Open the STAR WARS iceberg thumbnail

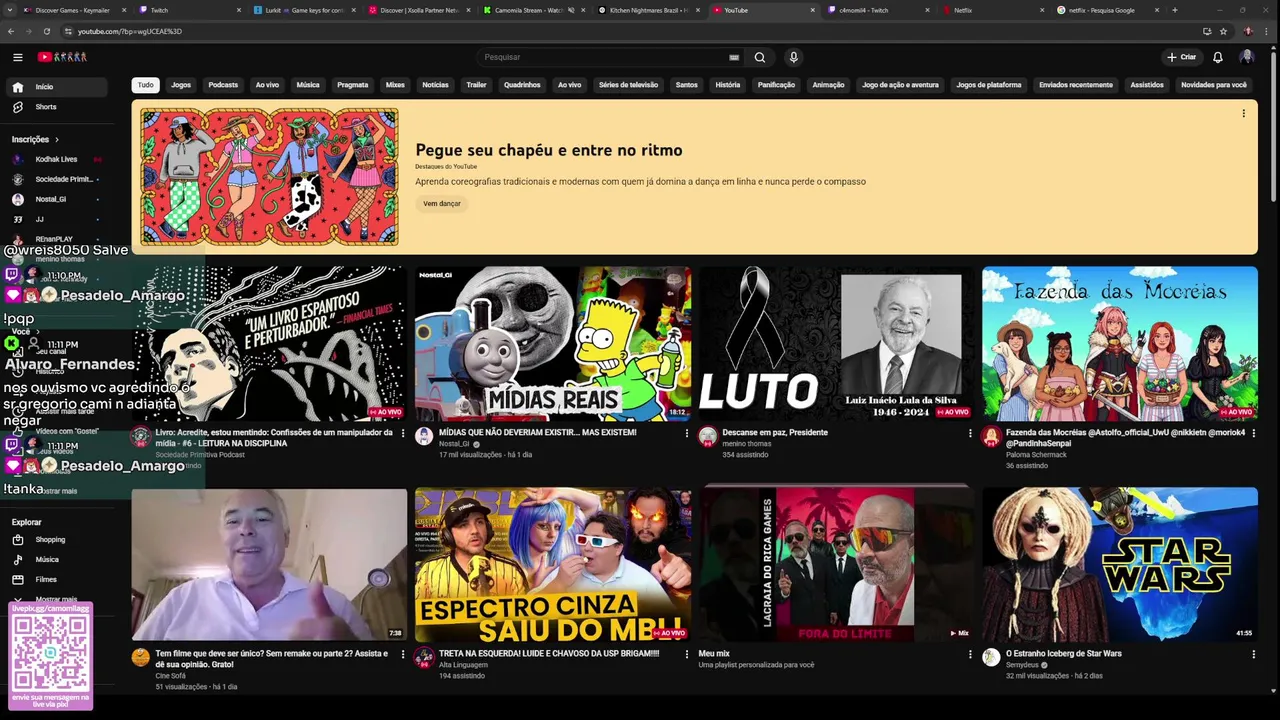click(x=1120, y=565)
